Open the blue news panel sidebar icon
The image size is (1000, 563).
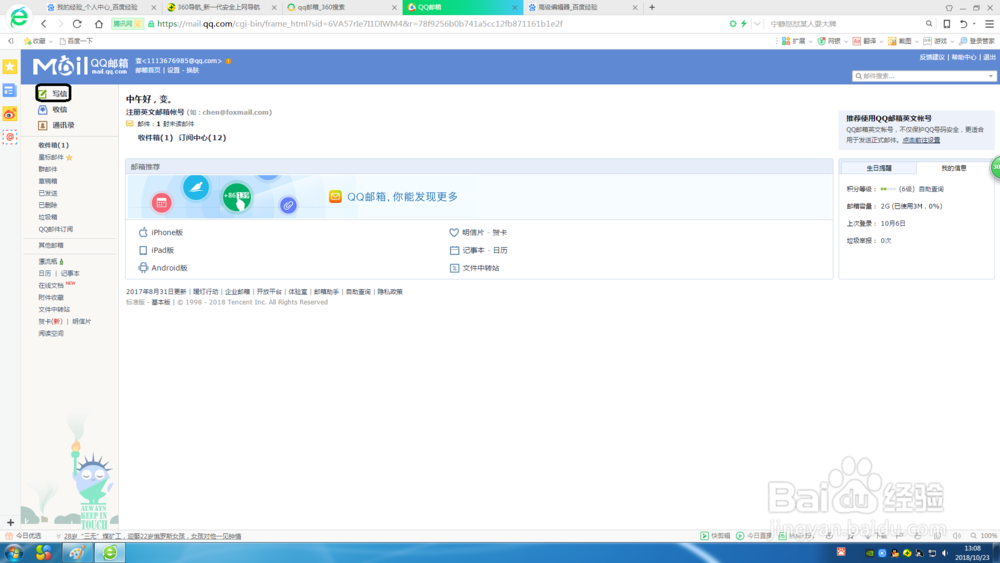pyautogui.click(x=10, y=90)
